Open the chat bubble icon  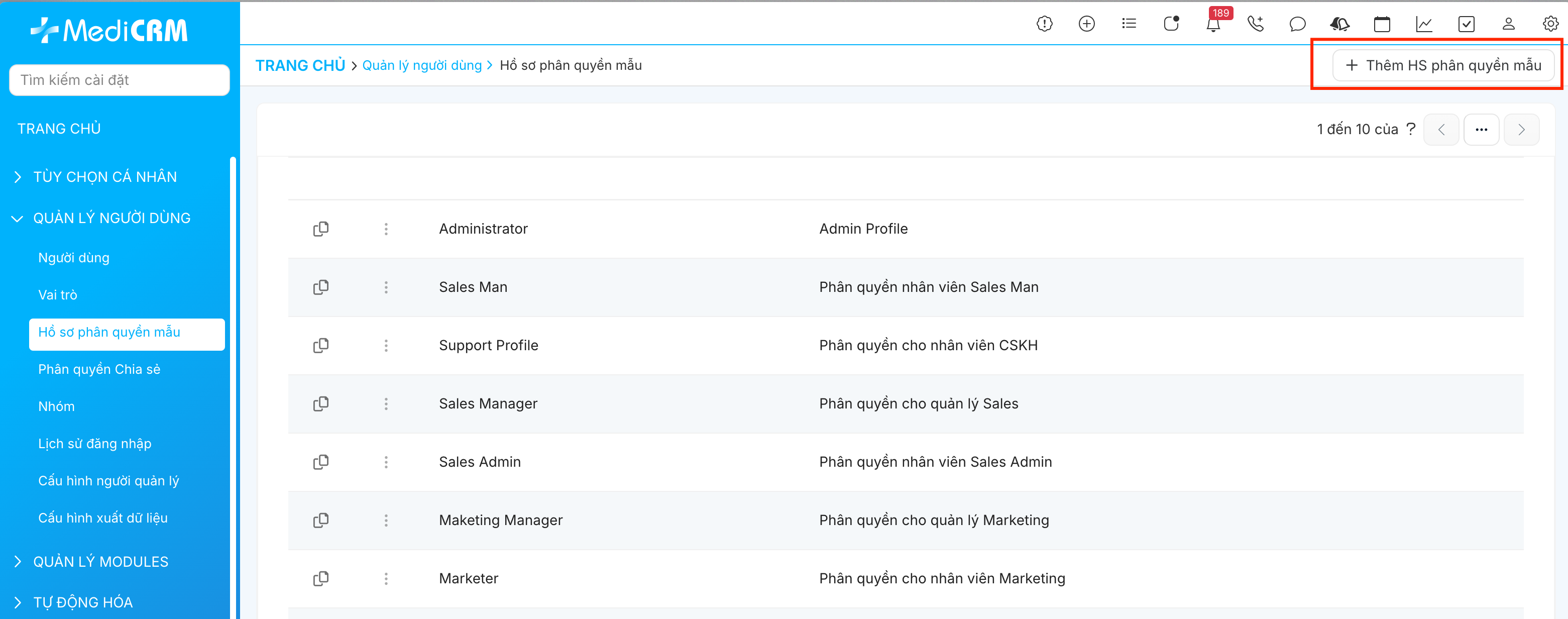pyautogui.click(x=1297, y=24)
